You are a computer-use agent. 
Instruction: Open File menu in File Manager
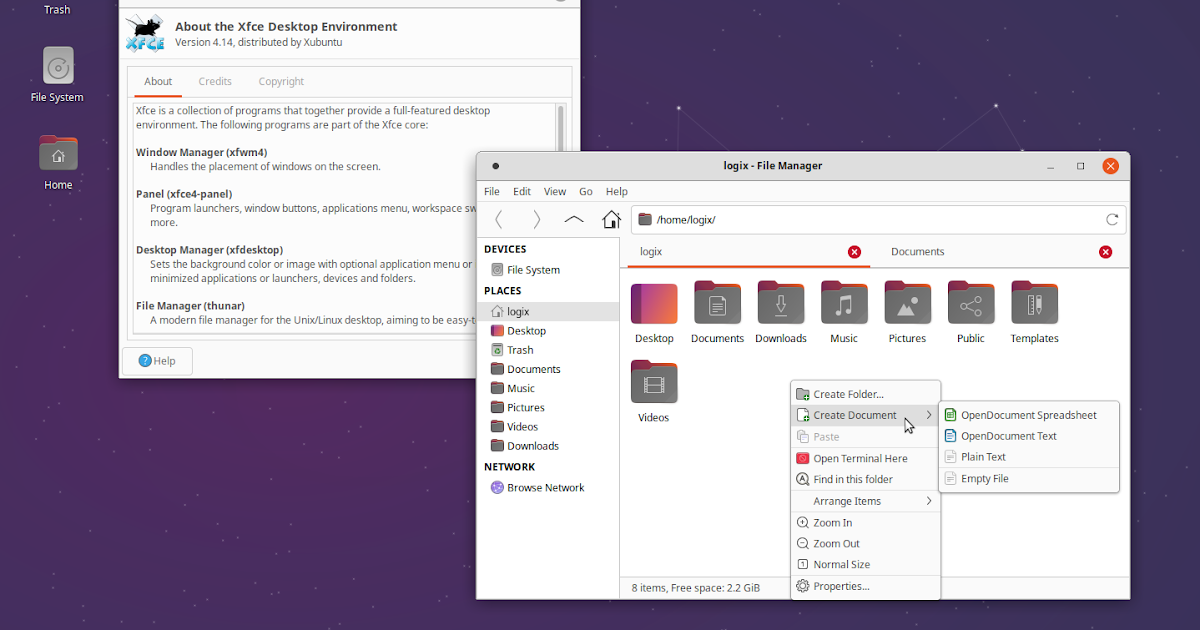pos(492,191)
